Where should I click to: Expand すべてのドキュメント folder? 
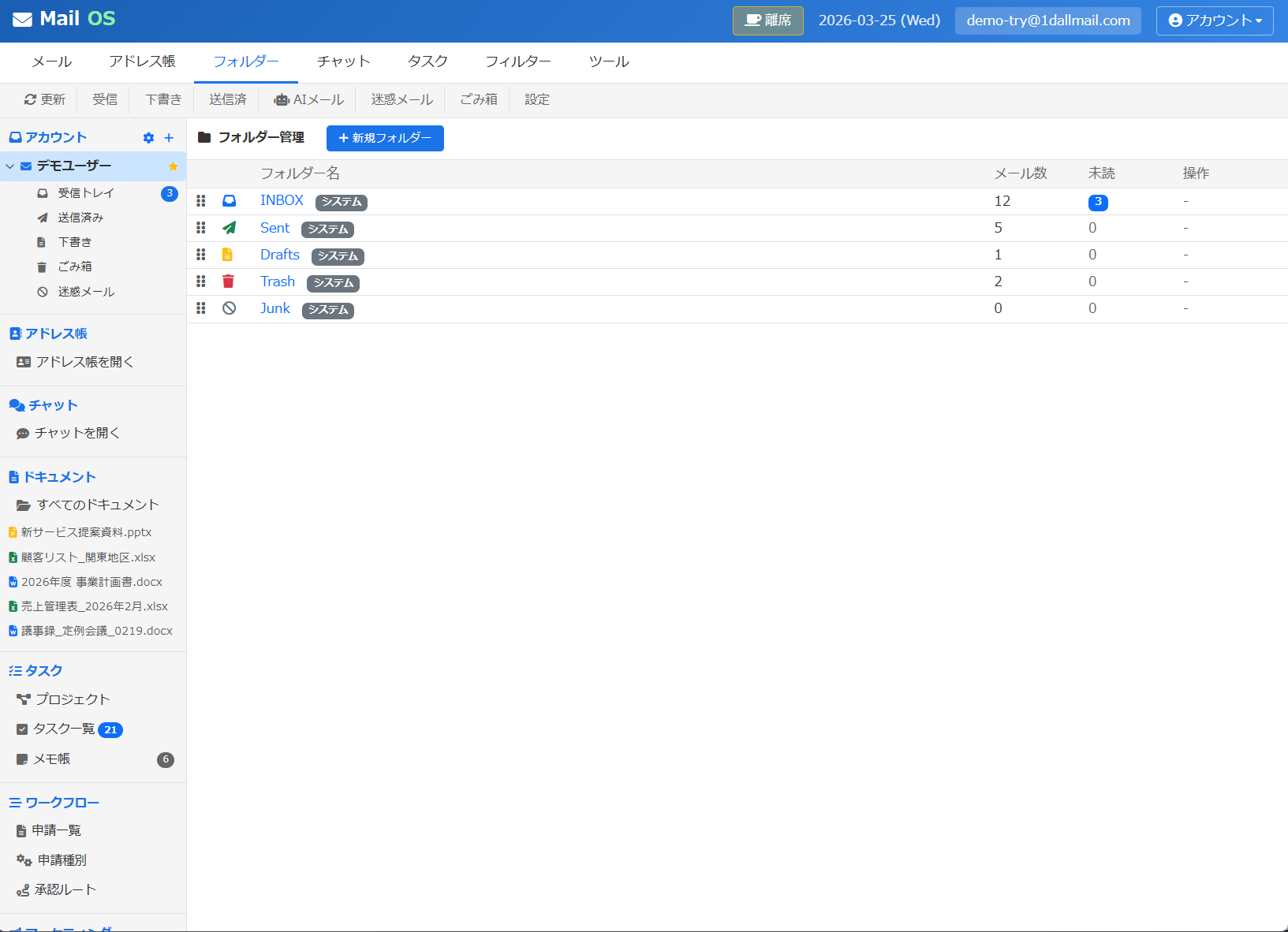(x=97, y=505)
